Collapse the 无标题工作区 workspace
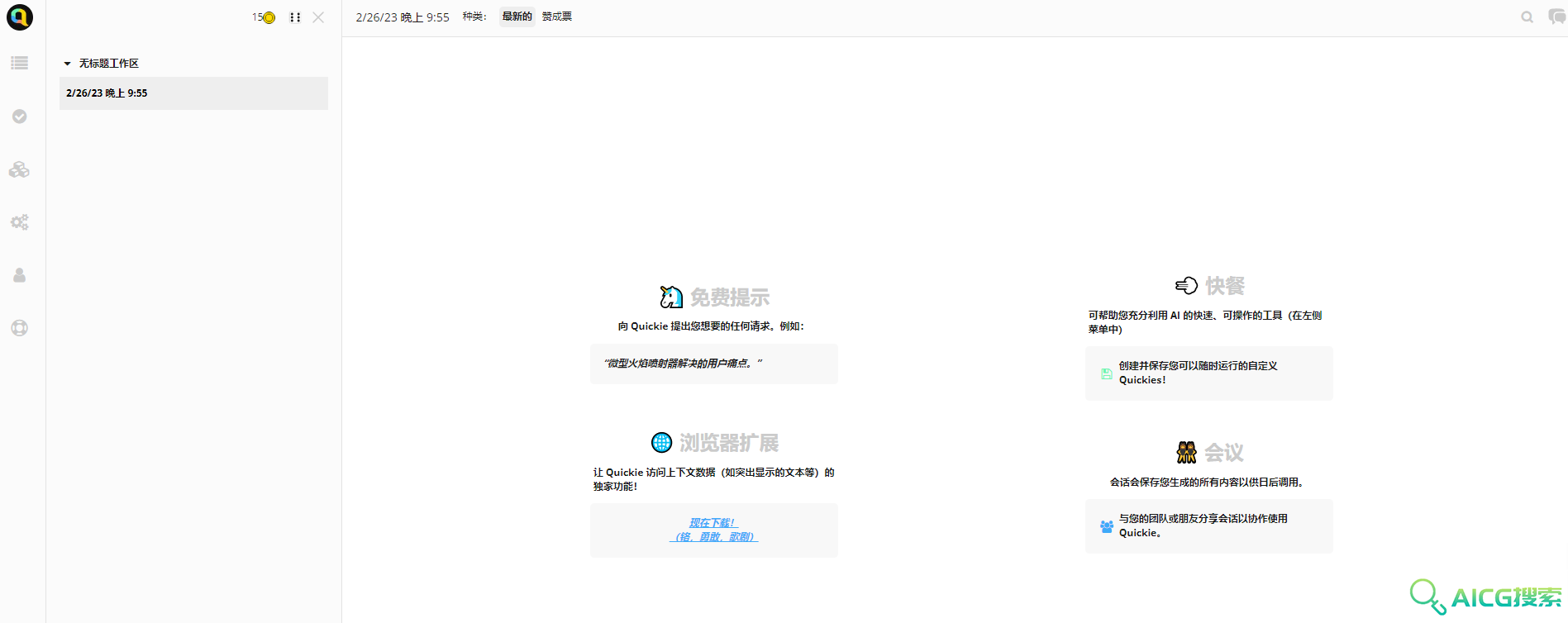Screen dimensions: 1568x623 coord(68,64)
